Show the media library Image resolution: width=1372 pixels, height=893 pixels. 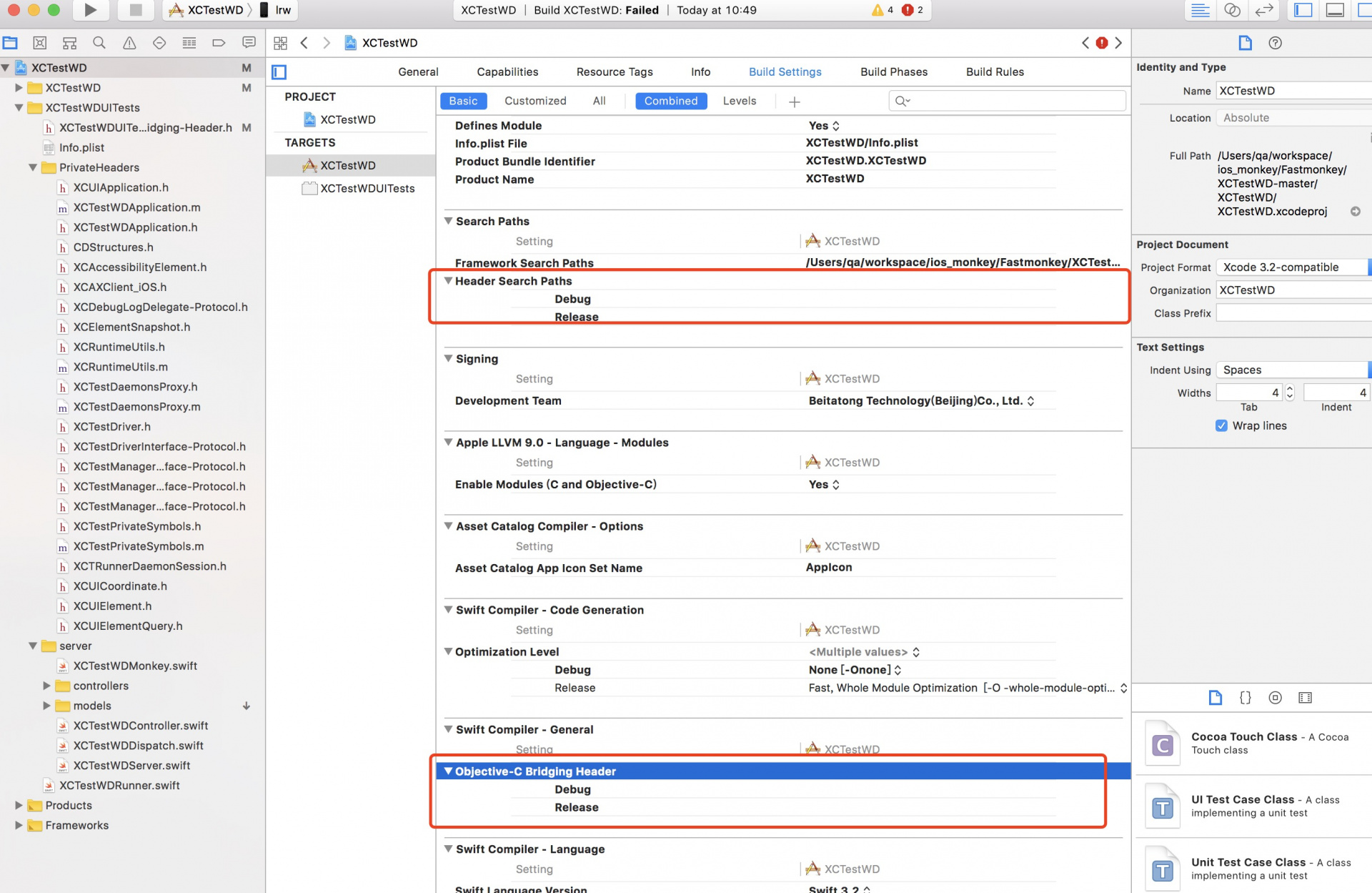1306,698
